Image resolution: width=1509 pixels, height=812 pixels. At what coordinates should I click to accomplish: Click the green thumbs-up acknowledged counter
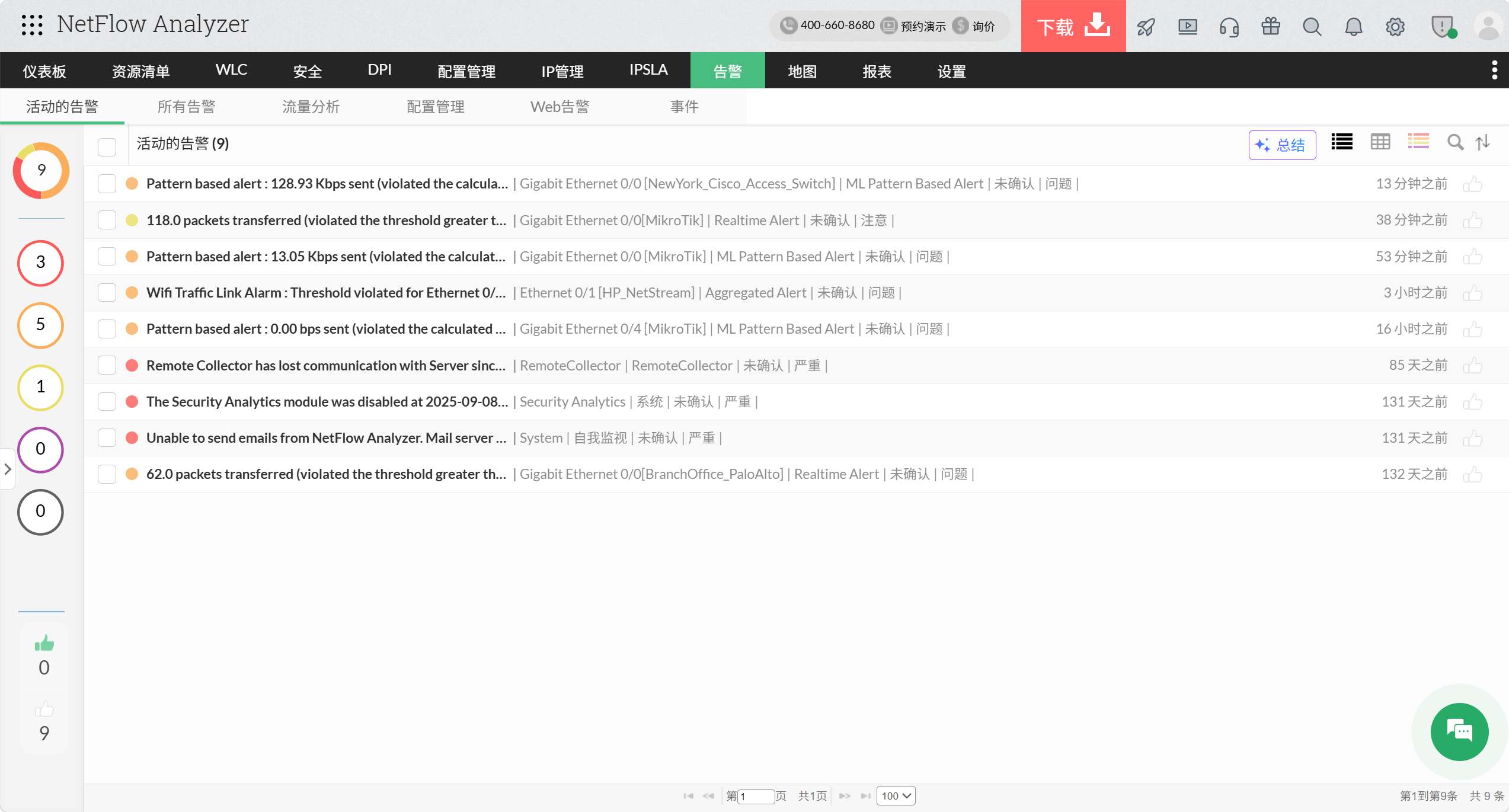click(44, 643)
